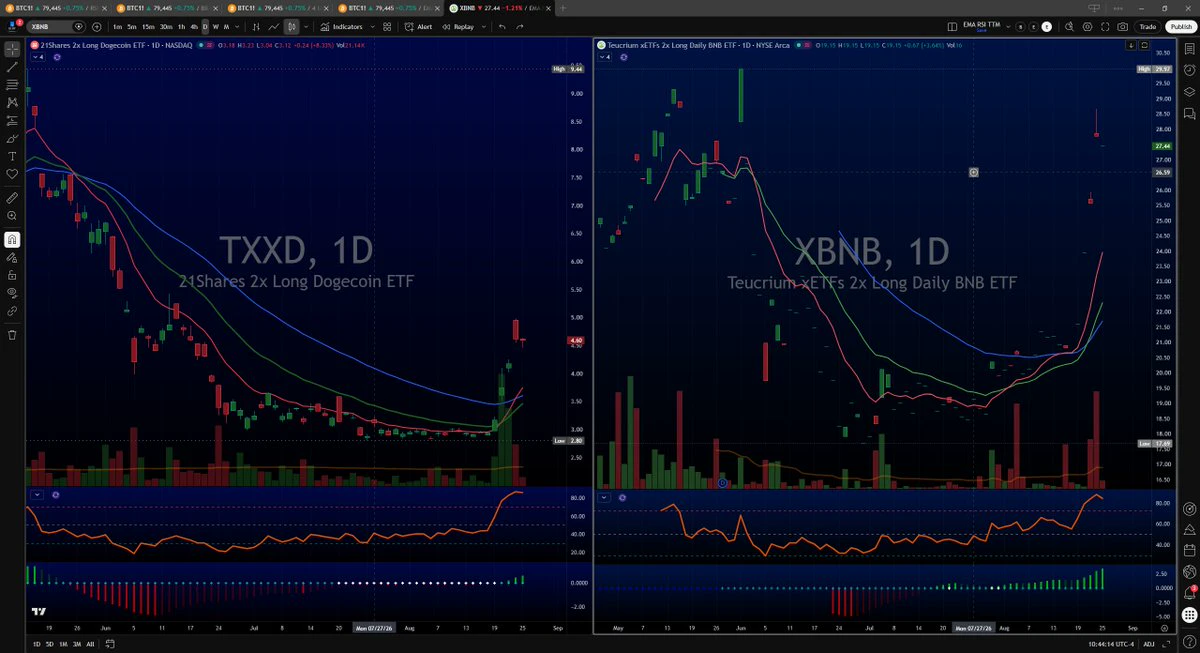The image size is (1200, 653).
Task: Select the 1h timeframe
Action: click(181, 27)
